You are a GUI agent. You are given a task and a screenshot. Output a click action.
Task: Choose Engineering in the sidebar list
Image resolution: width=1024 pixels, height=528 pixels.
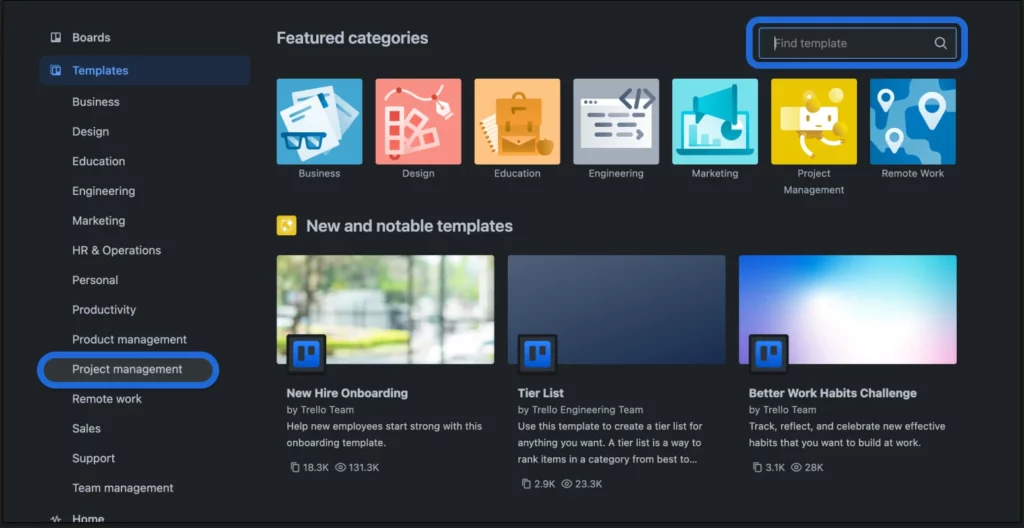[104, 191]
